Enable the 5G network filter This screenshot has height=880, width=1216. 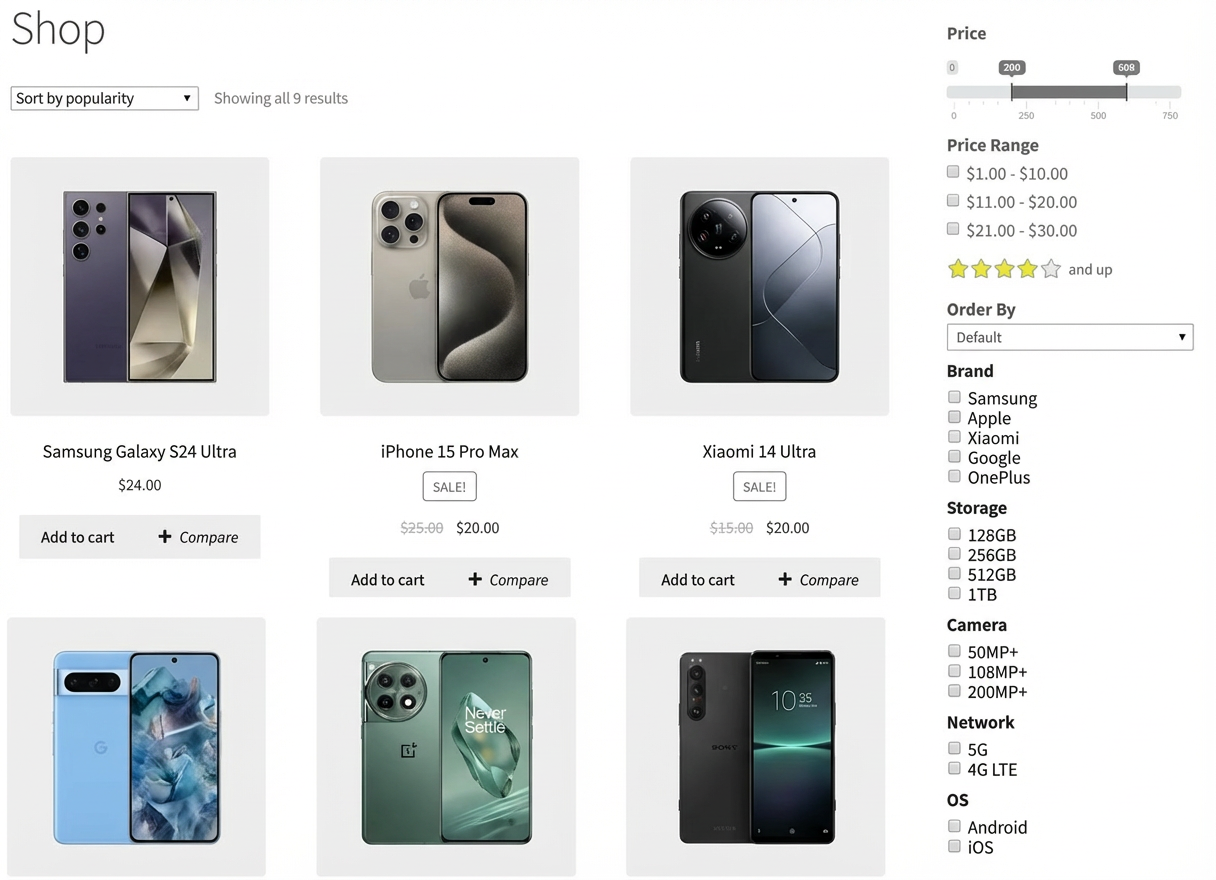tap(953, 747)
